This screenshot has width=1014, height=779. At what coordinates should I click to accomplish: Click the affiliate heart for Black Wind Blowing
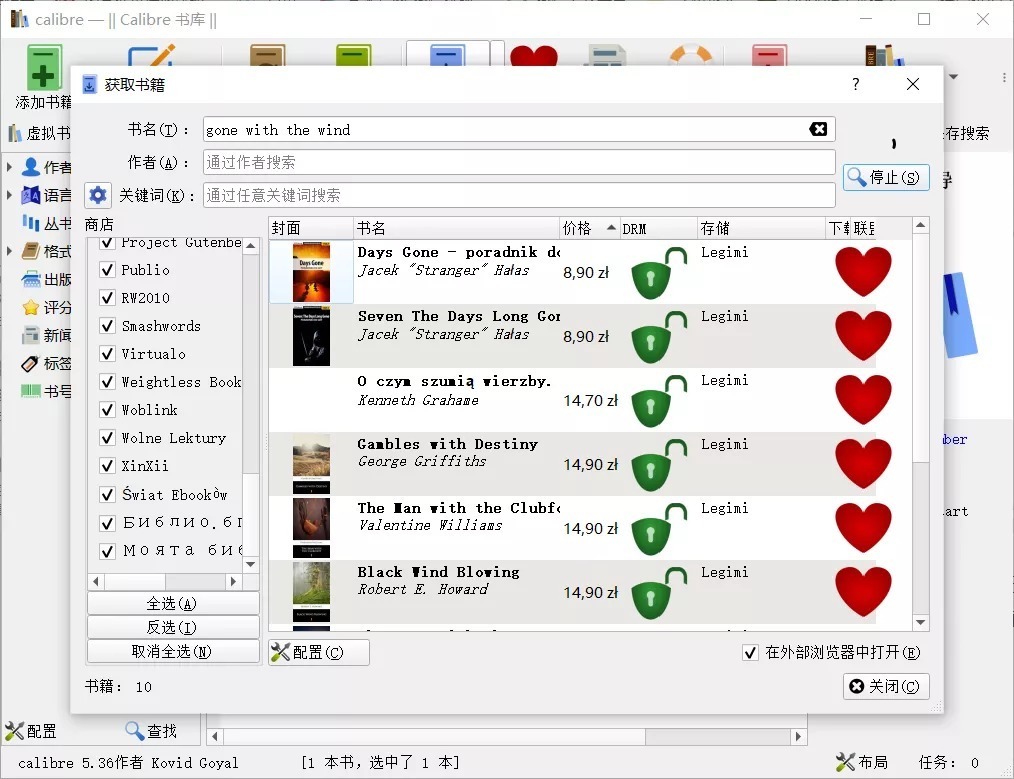pos(863,592)
